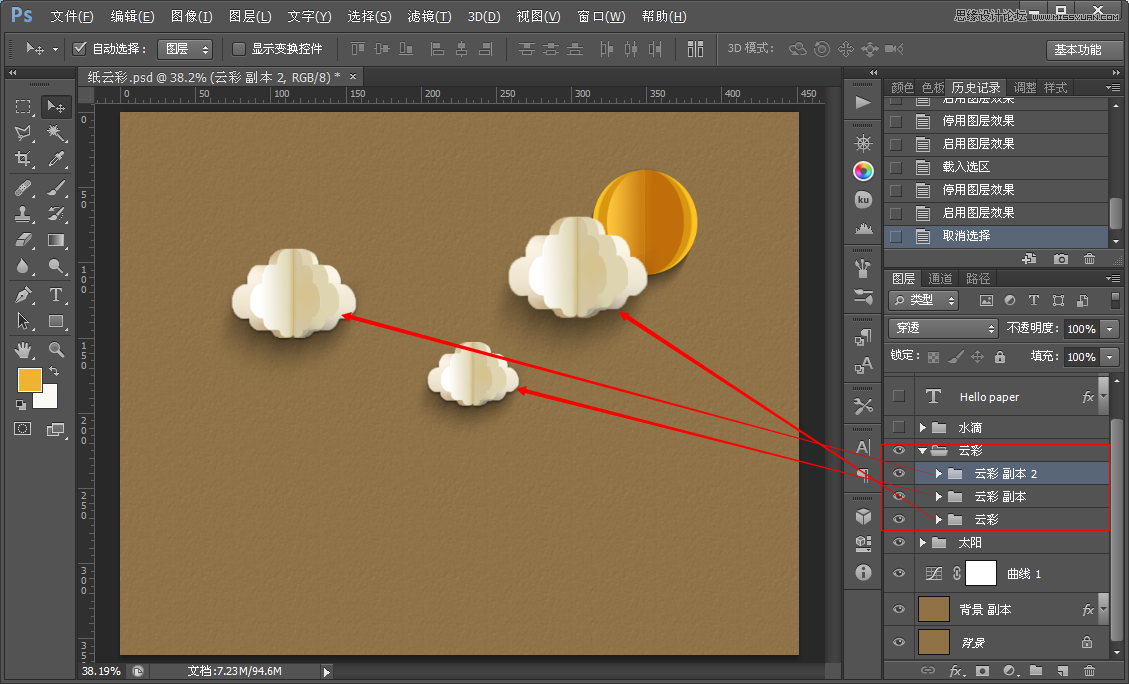Hide the 云彩 副本 2 group
Screen dimensions: 1129x684
[x=899, y=473]
